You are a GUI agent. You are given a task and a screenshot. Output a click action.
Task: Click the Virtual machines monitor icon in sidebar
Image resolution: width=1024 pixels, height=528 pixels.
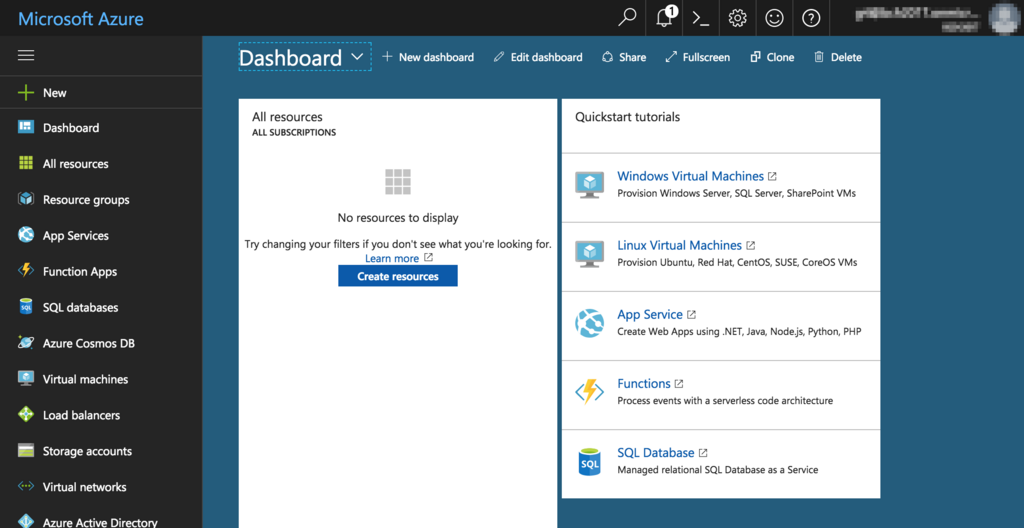click(x=25, y=378)
